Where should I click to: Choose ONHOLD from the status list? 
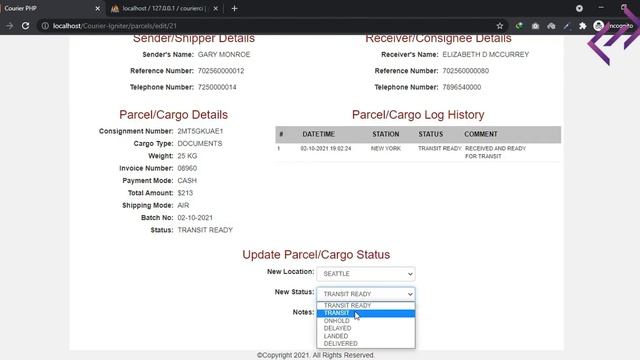(366, 321)
